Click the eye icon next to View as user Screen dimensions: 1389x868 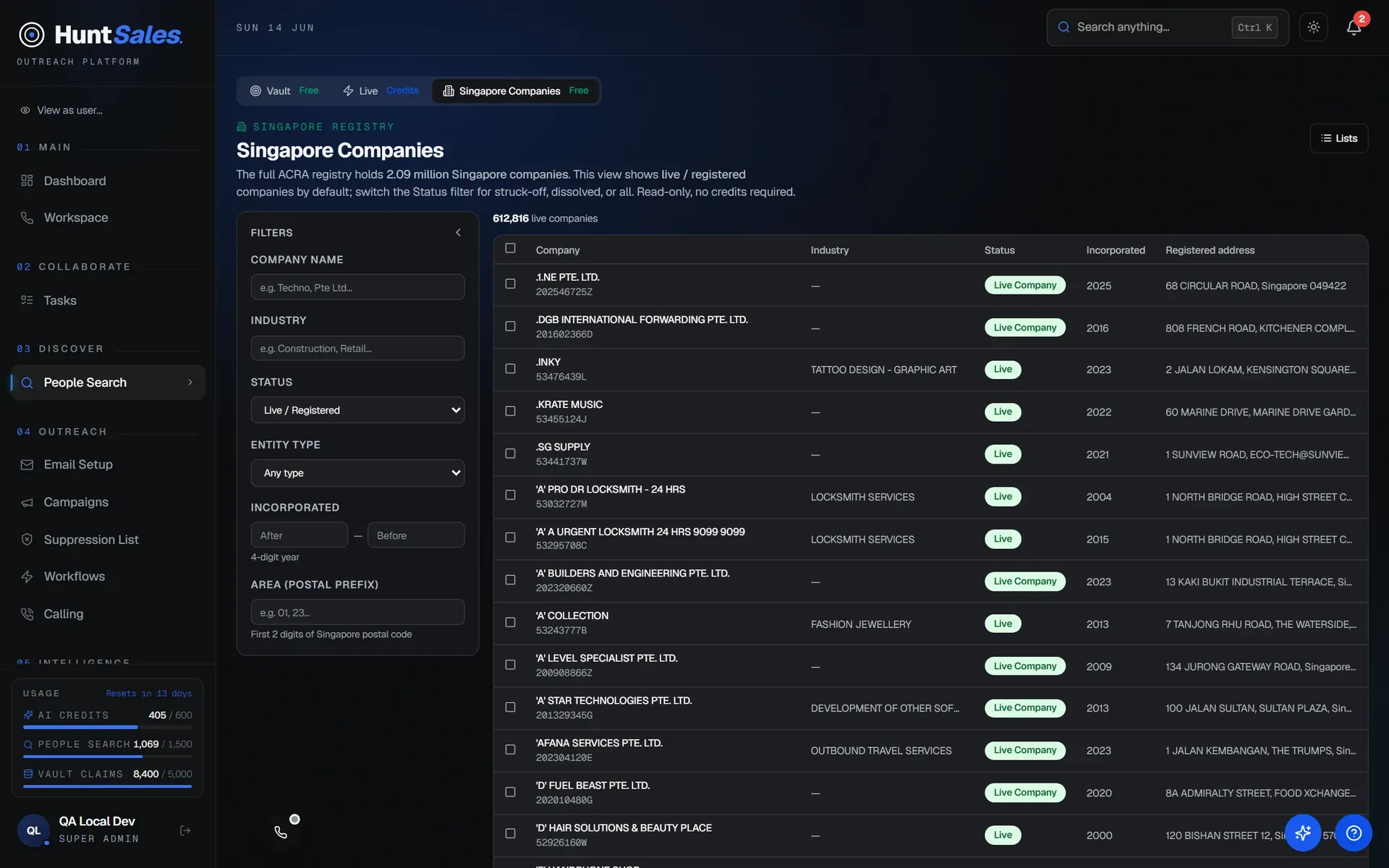pyautogui.click(x=25, y=111)
